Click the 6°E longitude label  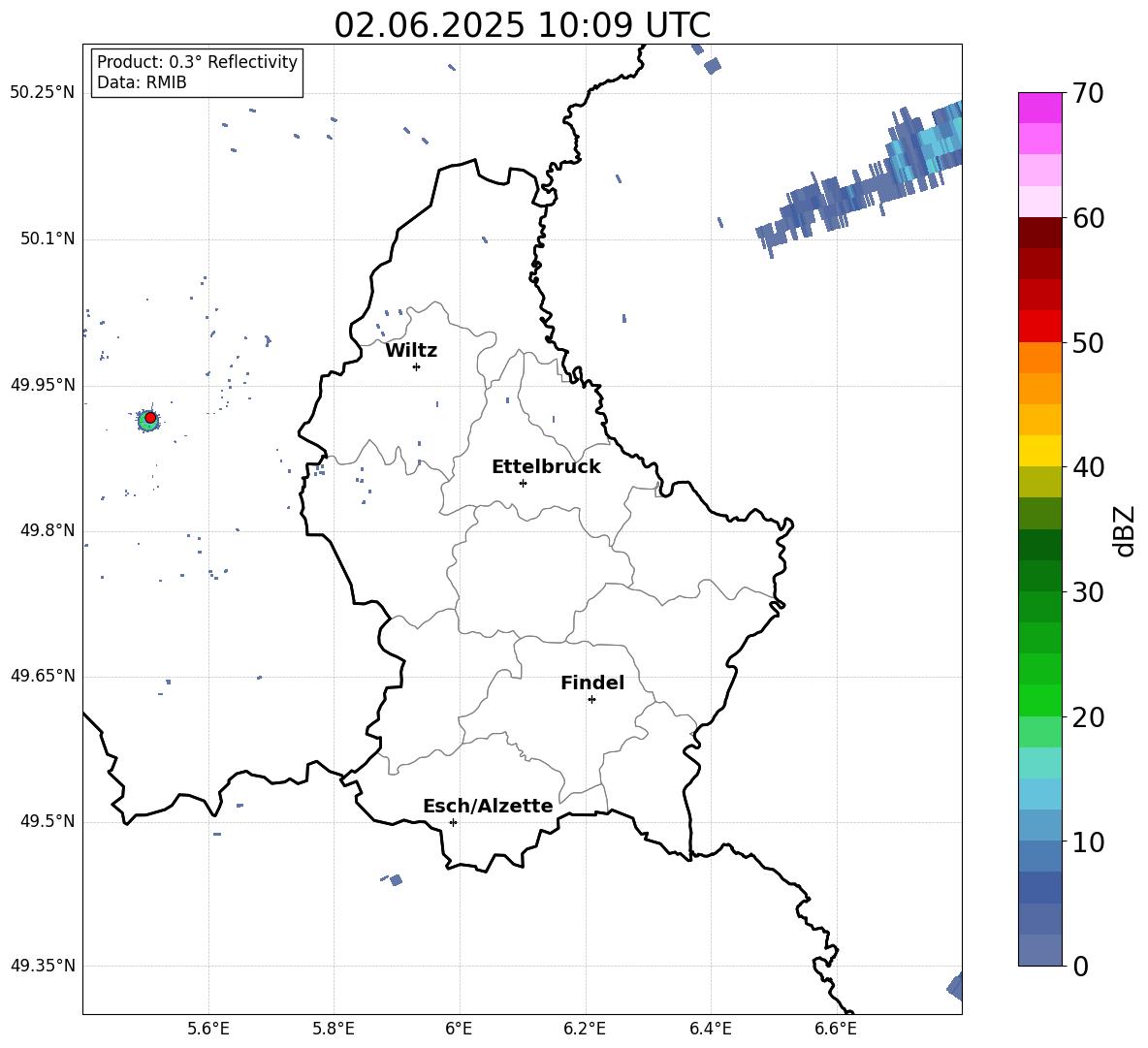pyautogui.click(x=459, y=1029)
